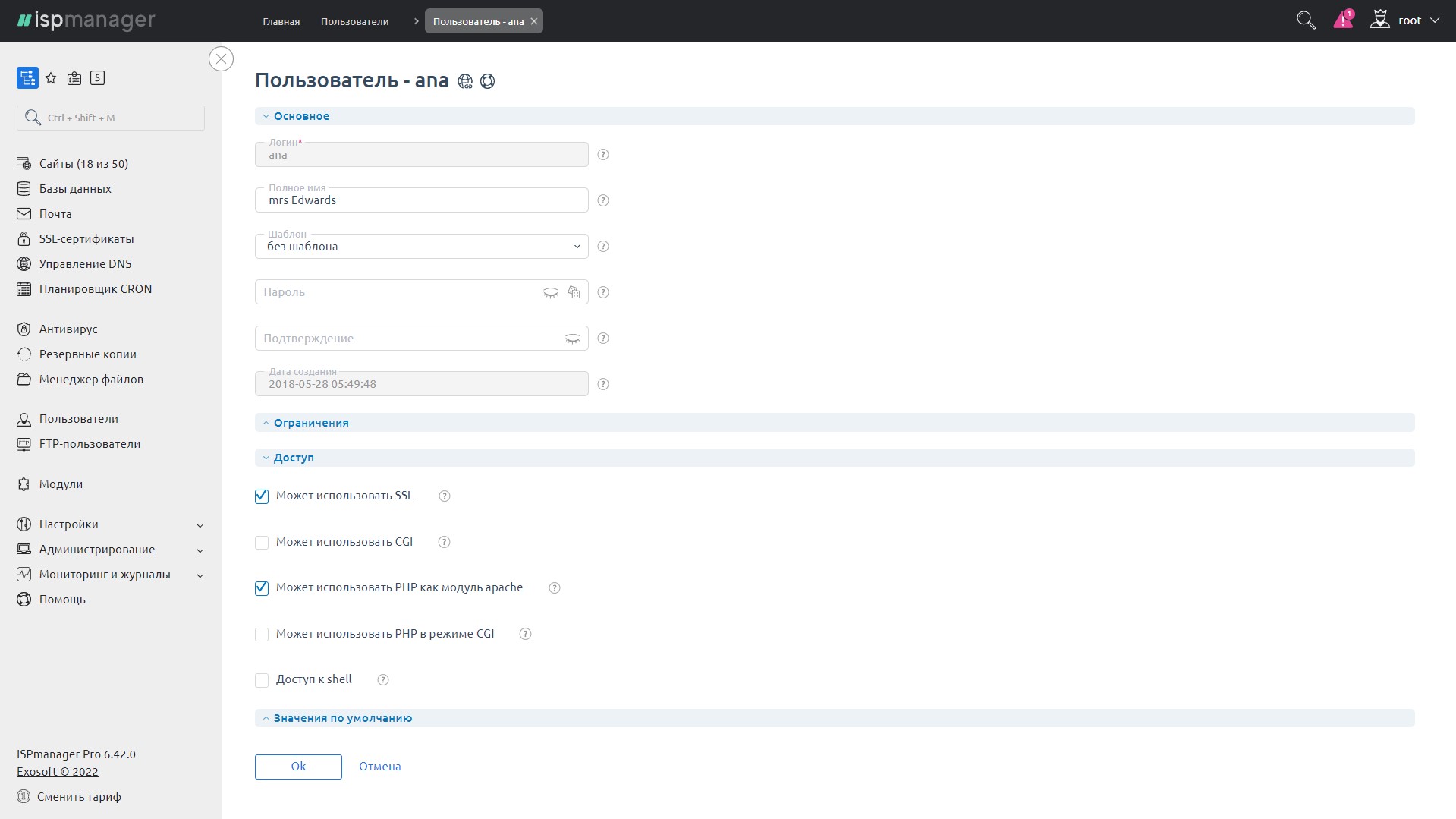Screen dimensions: 1456x819
Task: Generate a random password with dice icon
Action: pos(574,292)
